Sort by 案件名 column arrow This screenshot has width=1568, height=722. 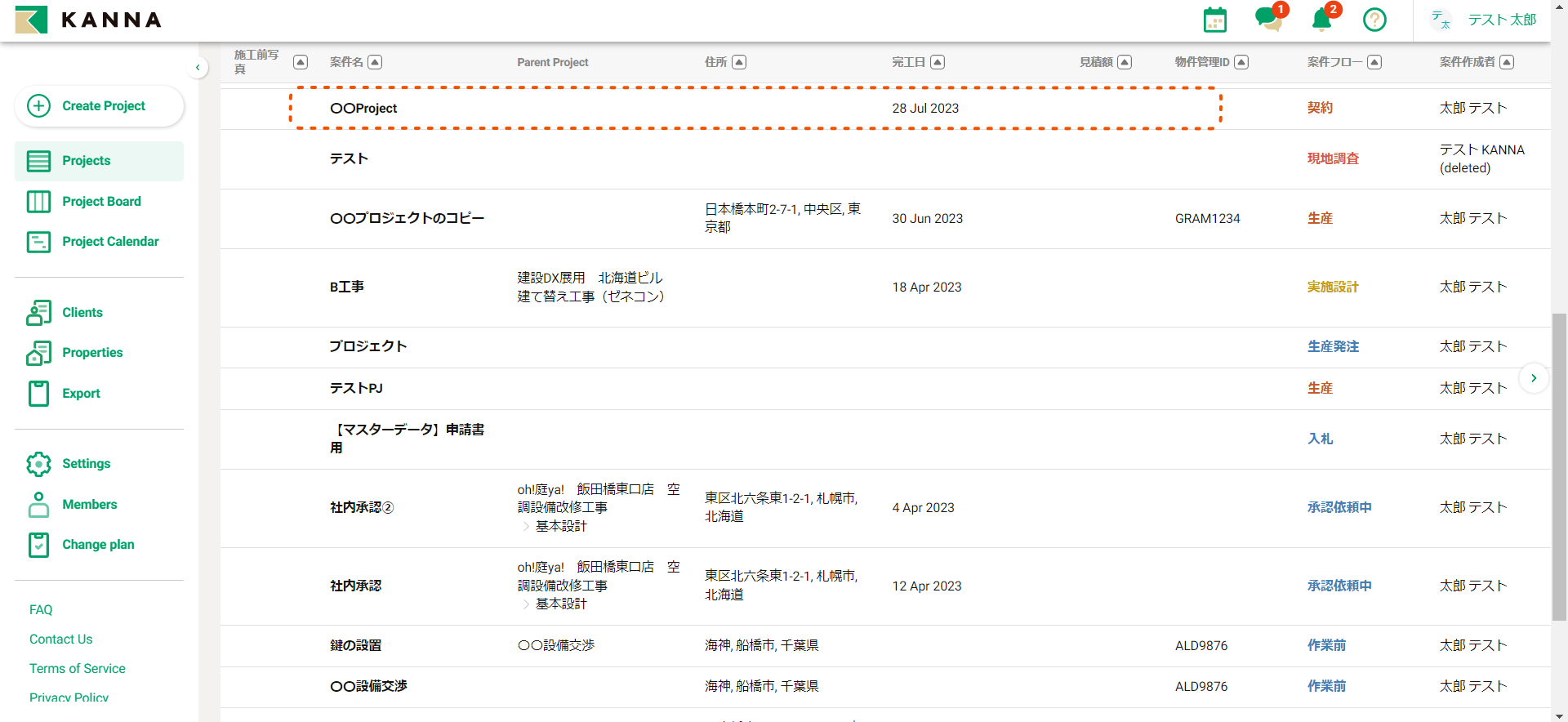pyautogui.click(x=375, y=62)
